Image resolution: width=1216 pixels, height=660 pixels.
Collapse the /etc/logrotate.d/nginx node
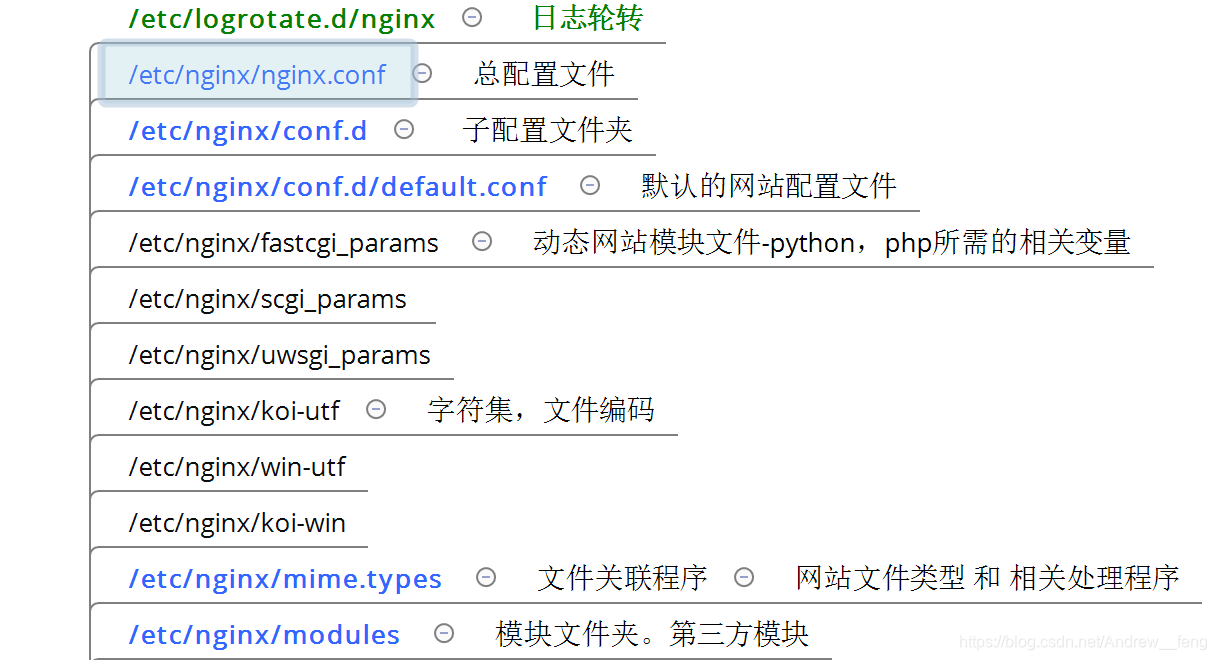(x=472, y=17)
